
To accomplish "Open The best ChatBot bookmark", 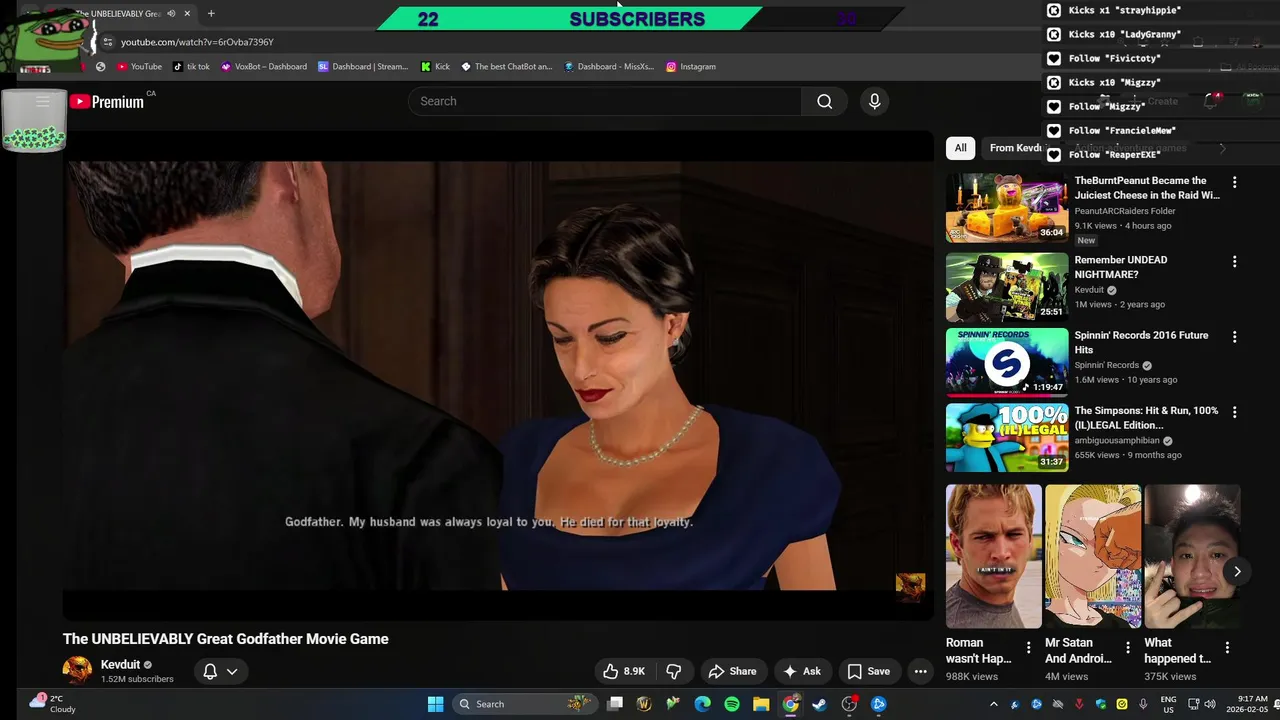I will 506,66.
